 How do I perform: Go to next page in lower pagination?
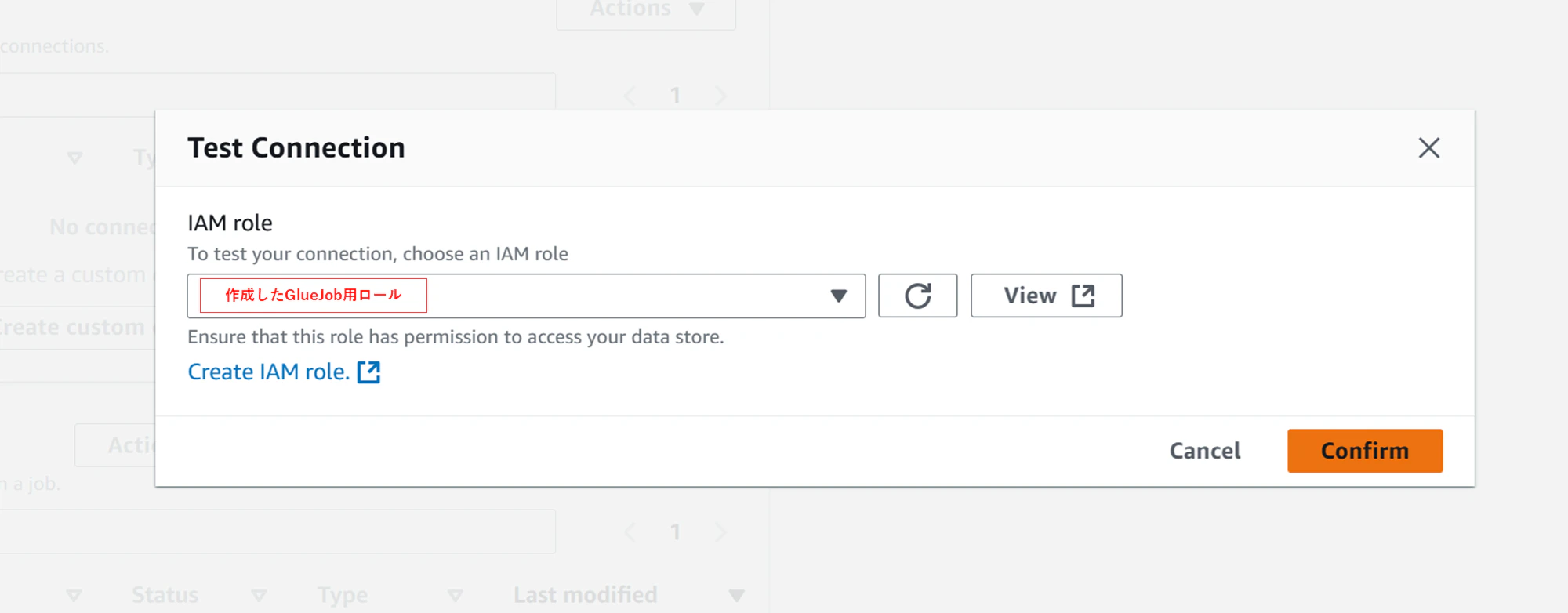pos(720,533)
